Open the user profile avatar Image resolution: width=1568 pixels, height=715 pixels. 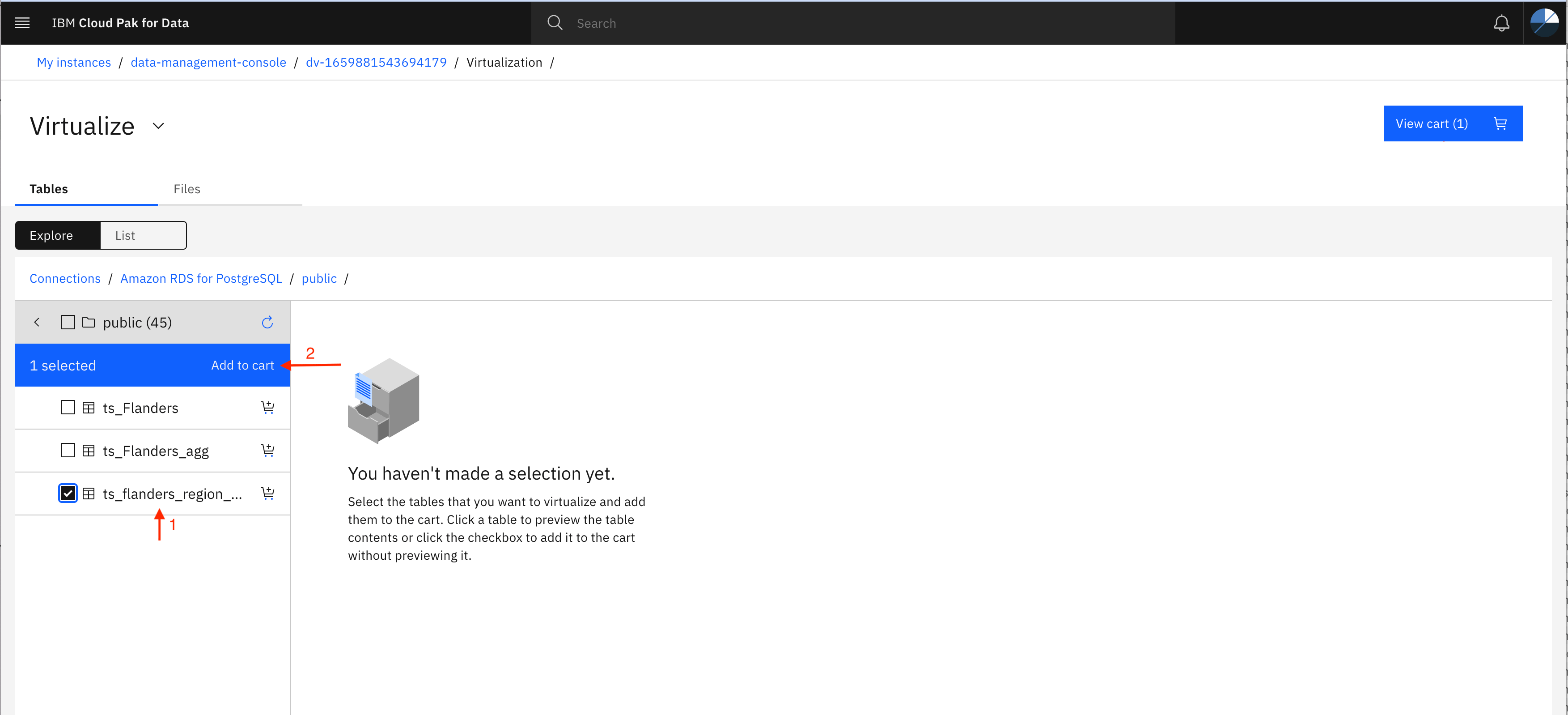1544,23
